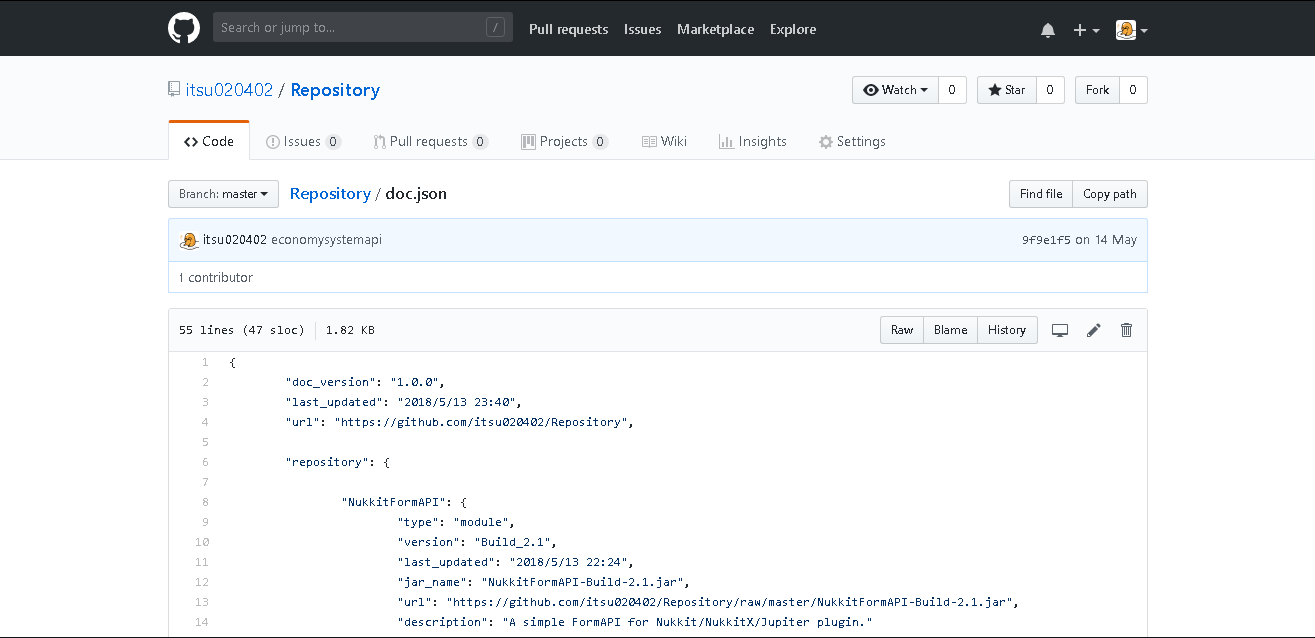Open file in GitHub Desktop icon

[x=1060, y=330]
